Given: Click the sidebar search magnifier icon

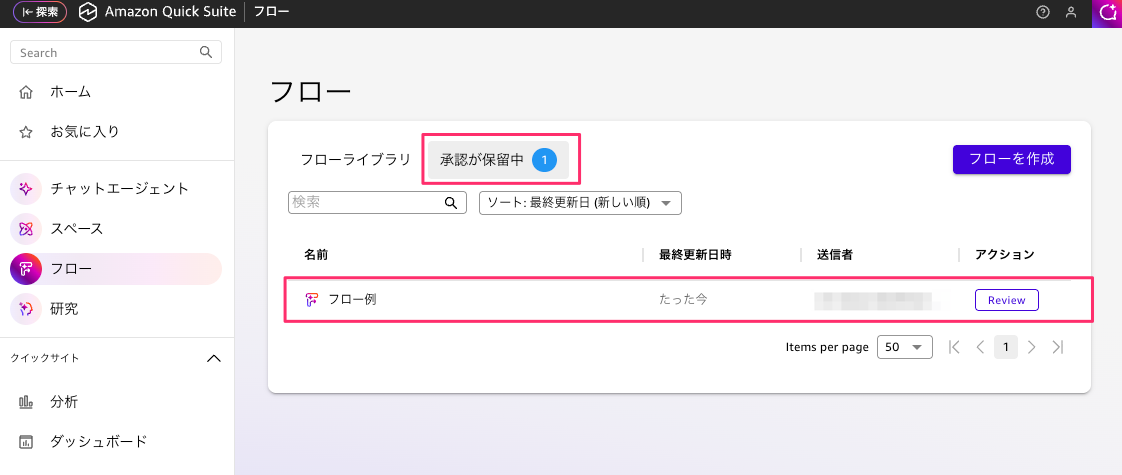Looking at the screenshot, I should [206, 52].
